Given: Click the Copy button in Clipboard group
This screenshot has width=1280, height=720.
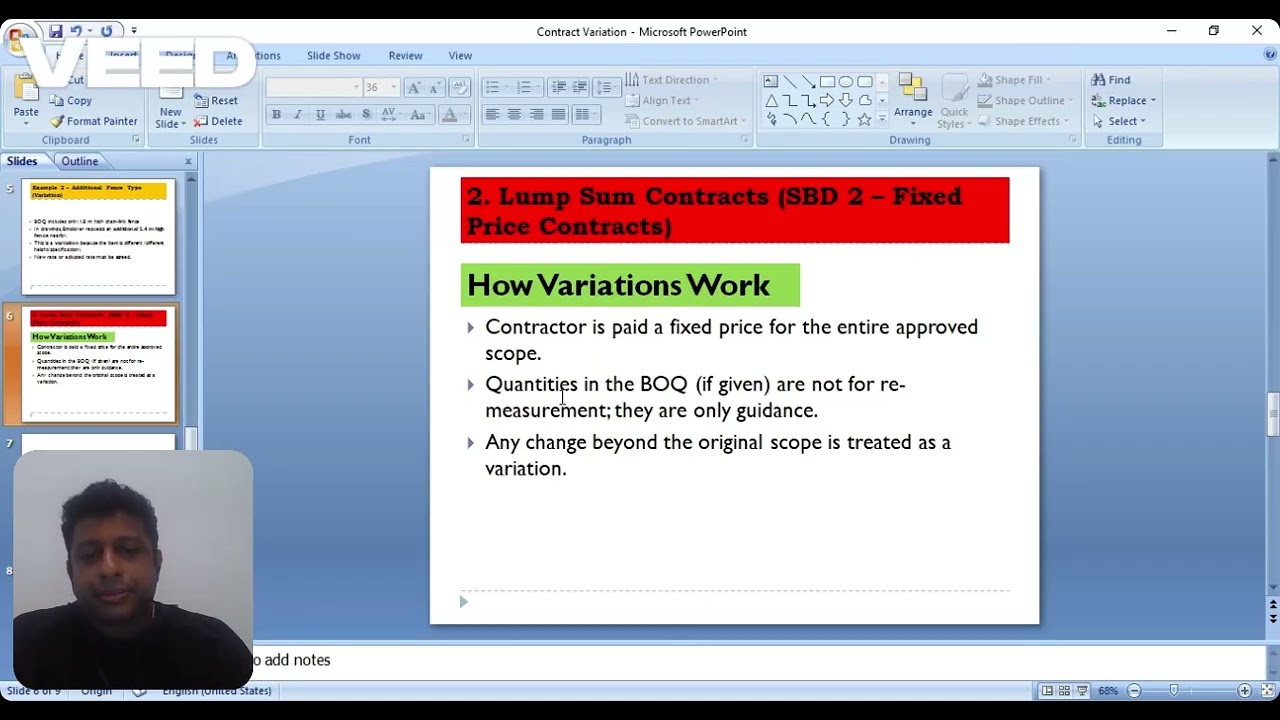Looking at the screenshot, I should 71,100.
